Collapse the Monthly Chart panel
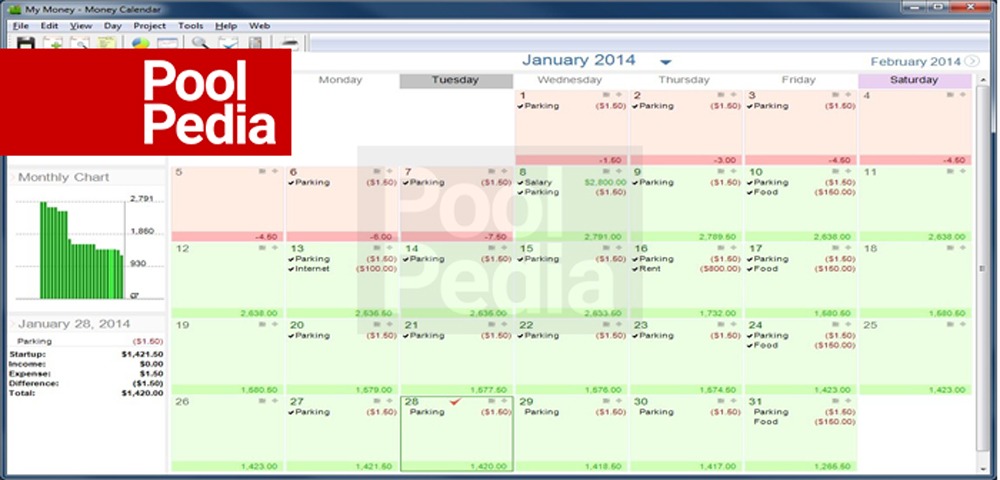1000x480 pixels. point(13,178)
